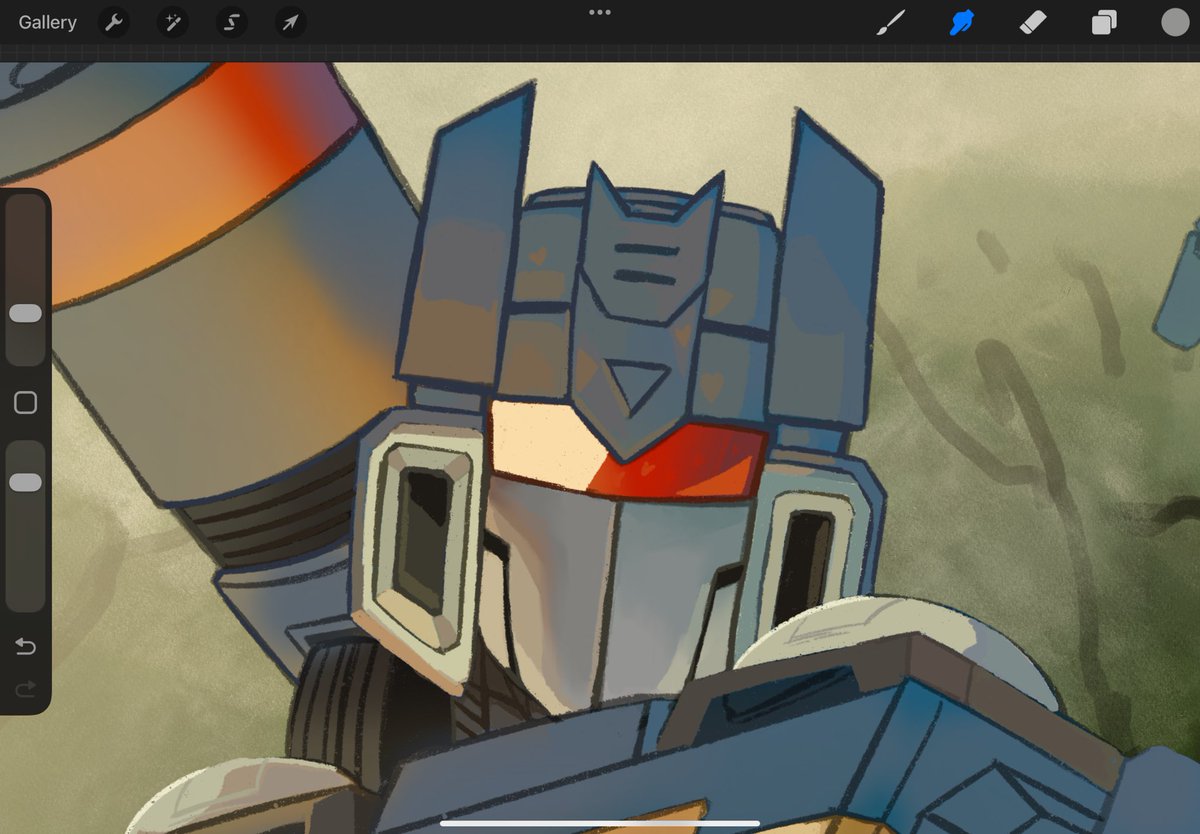Tap the home indicator bar at screen bottom

click(x=599, y=824)
